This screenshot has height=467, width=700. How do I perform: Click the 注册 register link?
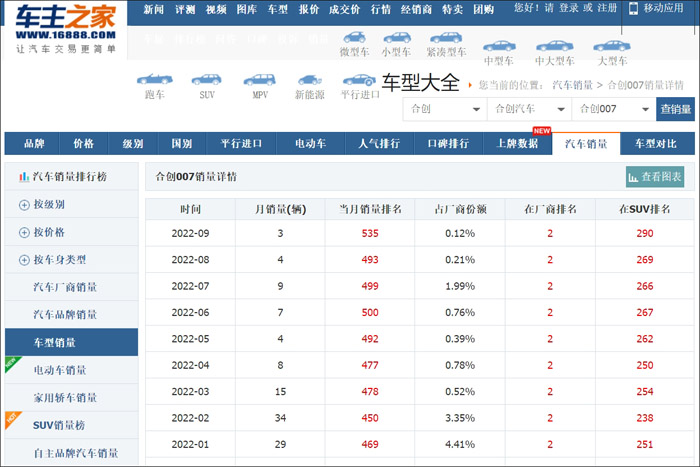(x=607, y=8)
